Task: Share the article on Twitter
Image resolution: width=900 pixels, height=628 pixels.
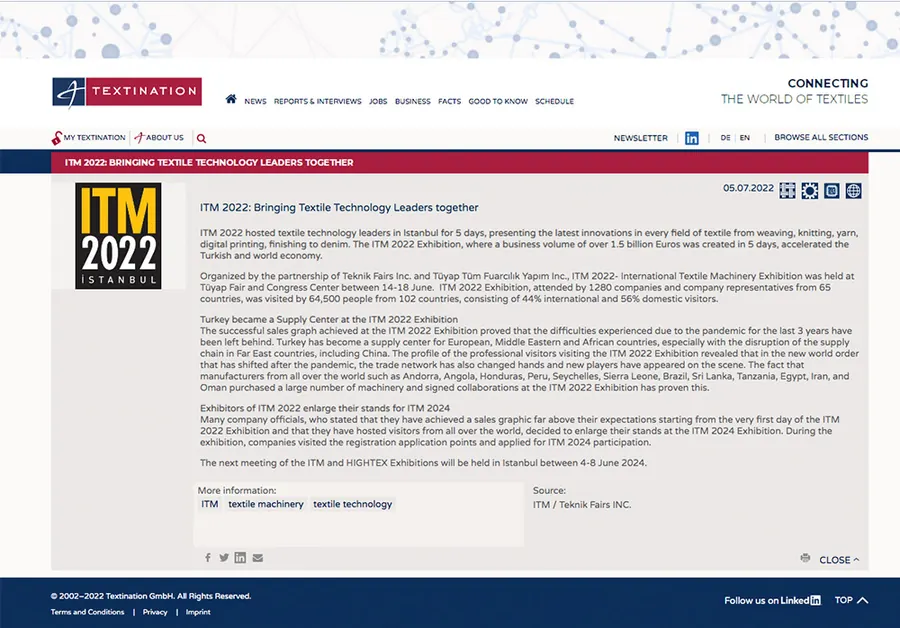Action: tap(224, 557)
